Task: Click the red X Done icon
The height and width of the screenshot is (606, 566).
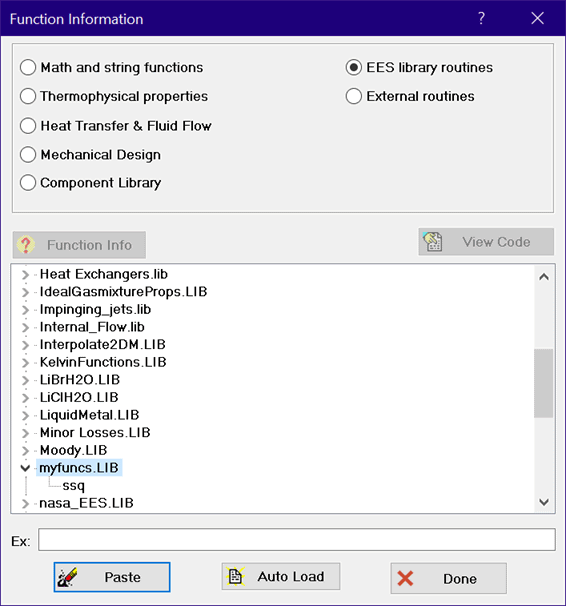Action: coord(405,579)
